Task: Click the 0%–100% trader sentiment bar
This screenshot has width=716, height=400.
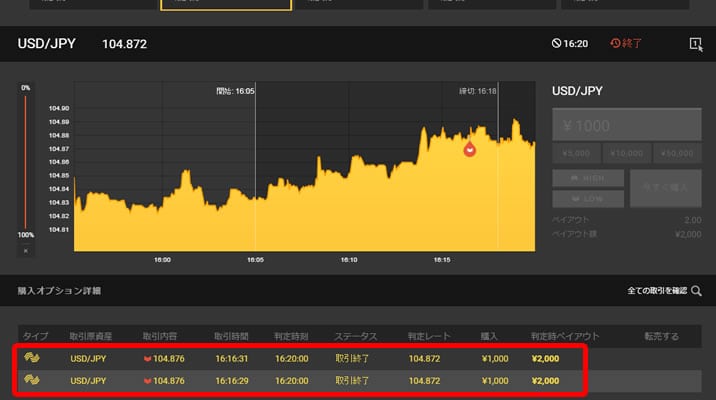Action: (x=25, y=161)
